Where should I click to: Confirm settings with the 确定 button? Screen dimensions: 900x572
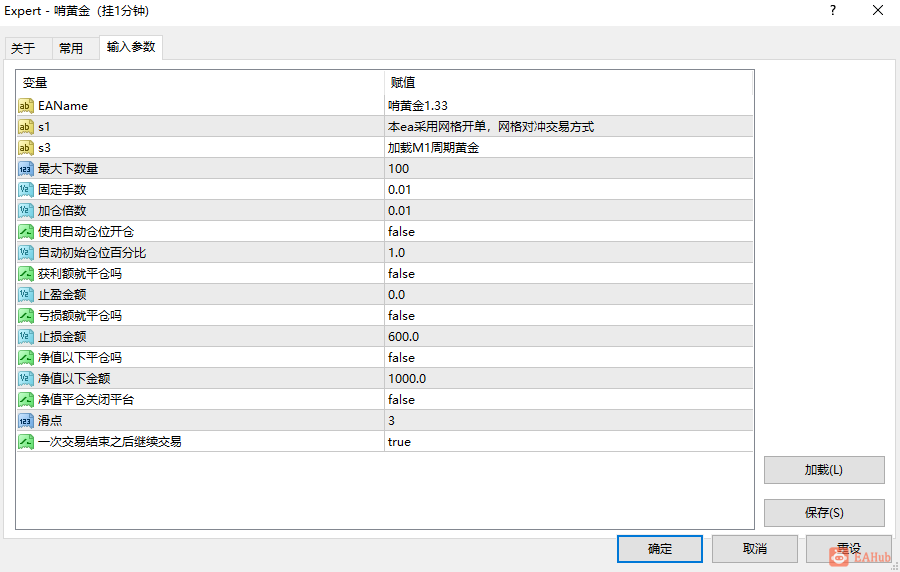point(660,549)
